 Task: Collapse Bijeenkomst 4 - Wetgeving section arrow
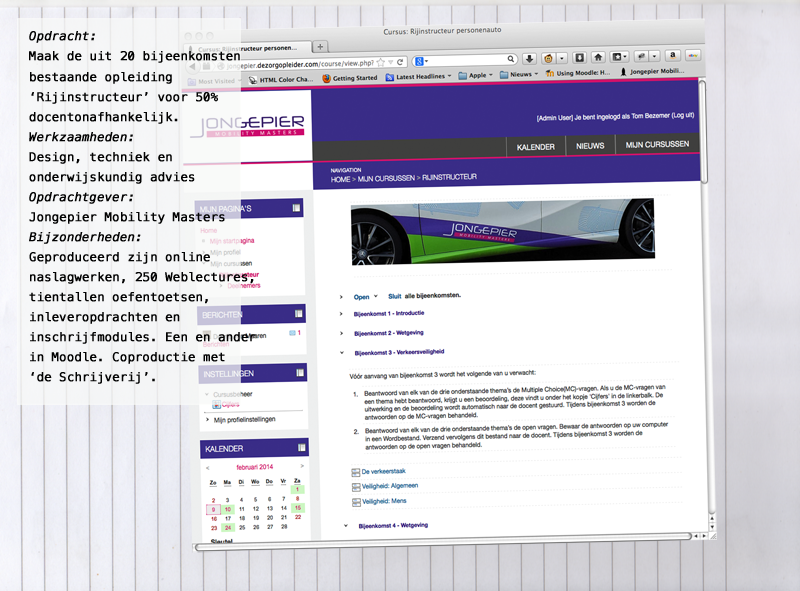pos(345,526)
